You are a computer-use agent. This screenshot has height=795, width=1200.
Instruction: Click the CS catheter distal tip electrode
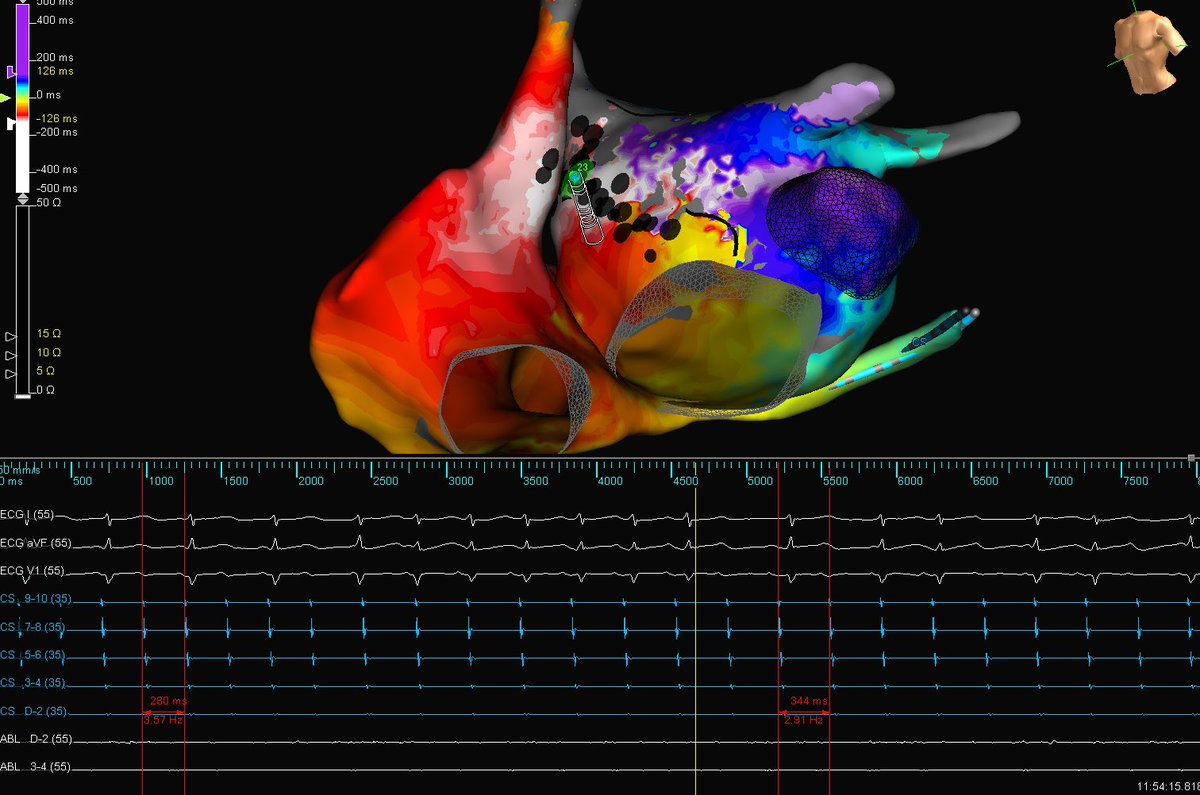(x=975, y=313)
